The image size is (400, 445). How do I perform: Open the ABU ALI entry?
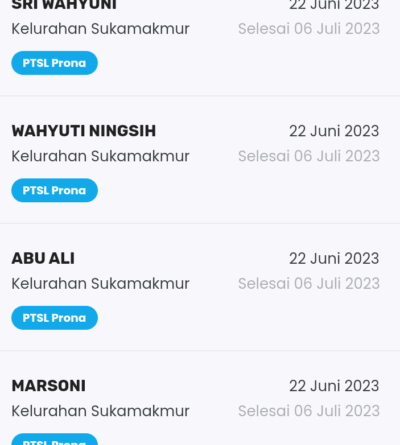click(x=200, y=287)
